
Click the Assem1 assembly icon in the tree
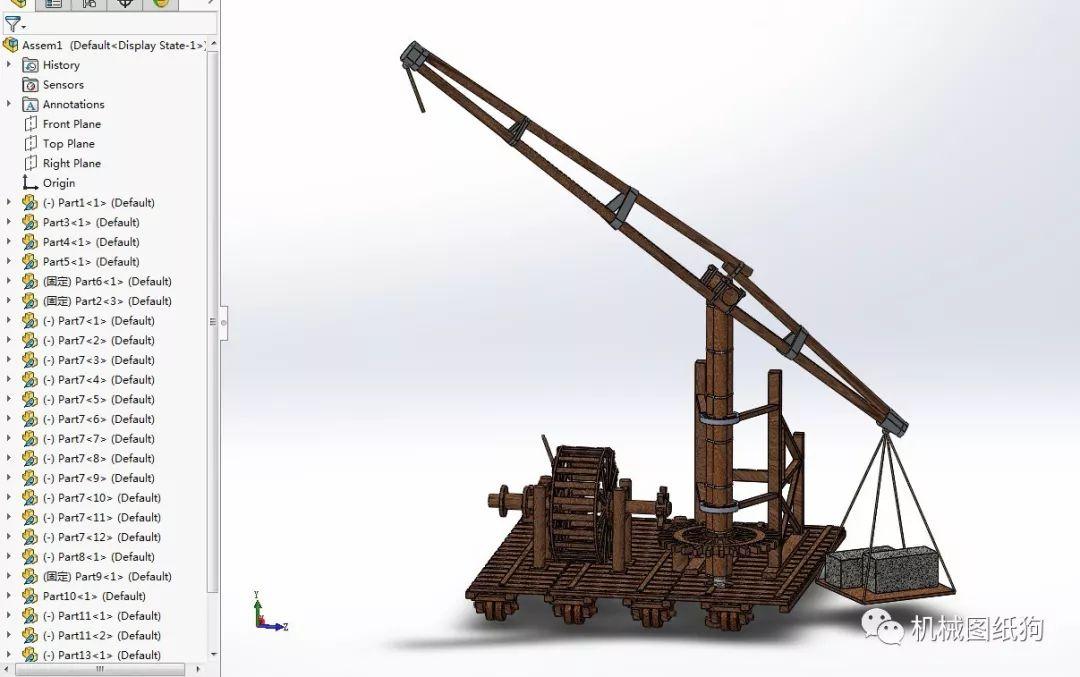coord(13,44)
